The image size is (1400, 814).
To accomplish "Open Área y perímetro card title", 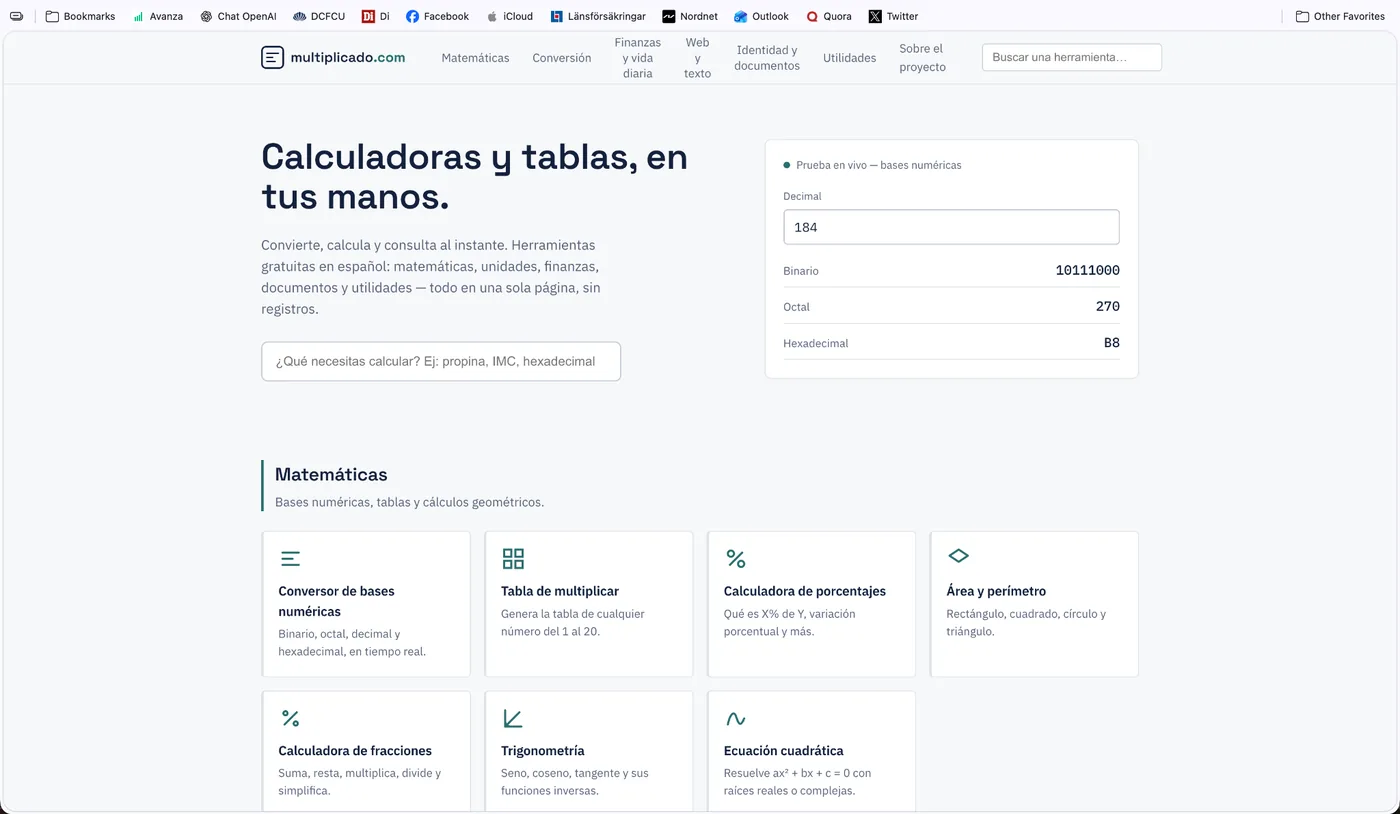I will 996,591.
